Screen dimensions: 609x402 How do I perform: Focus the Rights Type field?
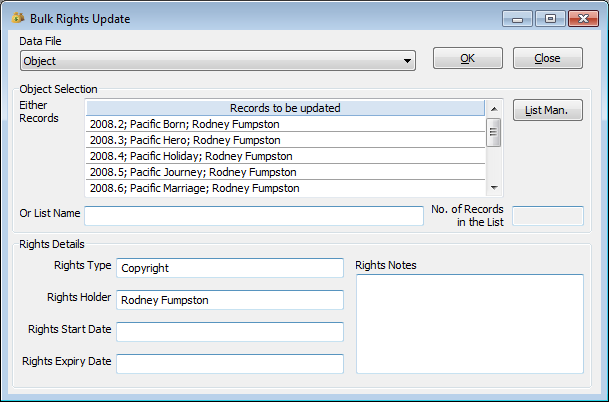[x=230, y=268]
